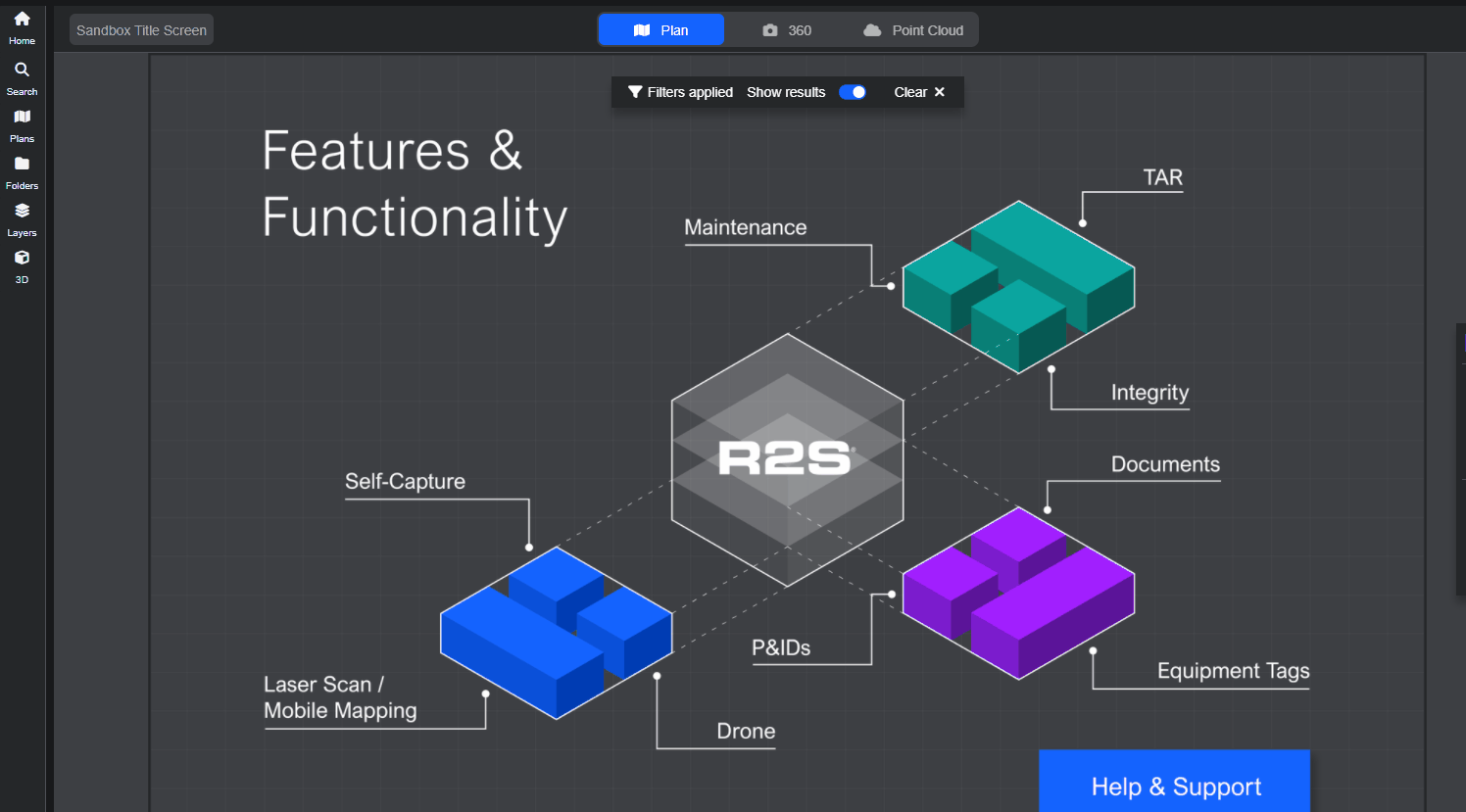Image resolution: width=1466 pixels, height=812 pixels.
Task: Click the purple Documents blocks graphic
Action: coord(1018,593)
